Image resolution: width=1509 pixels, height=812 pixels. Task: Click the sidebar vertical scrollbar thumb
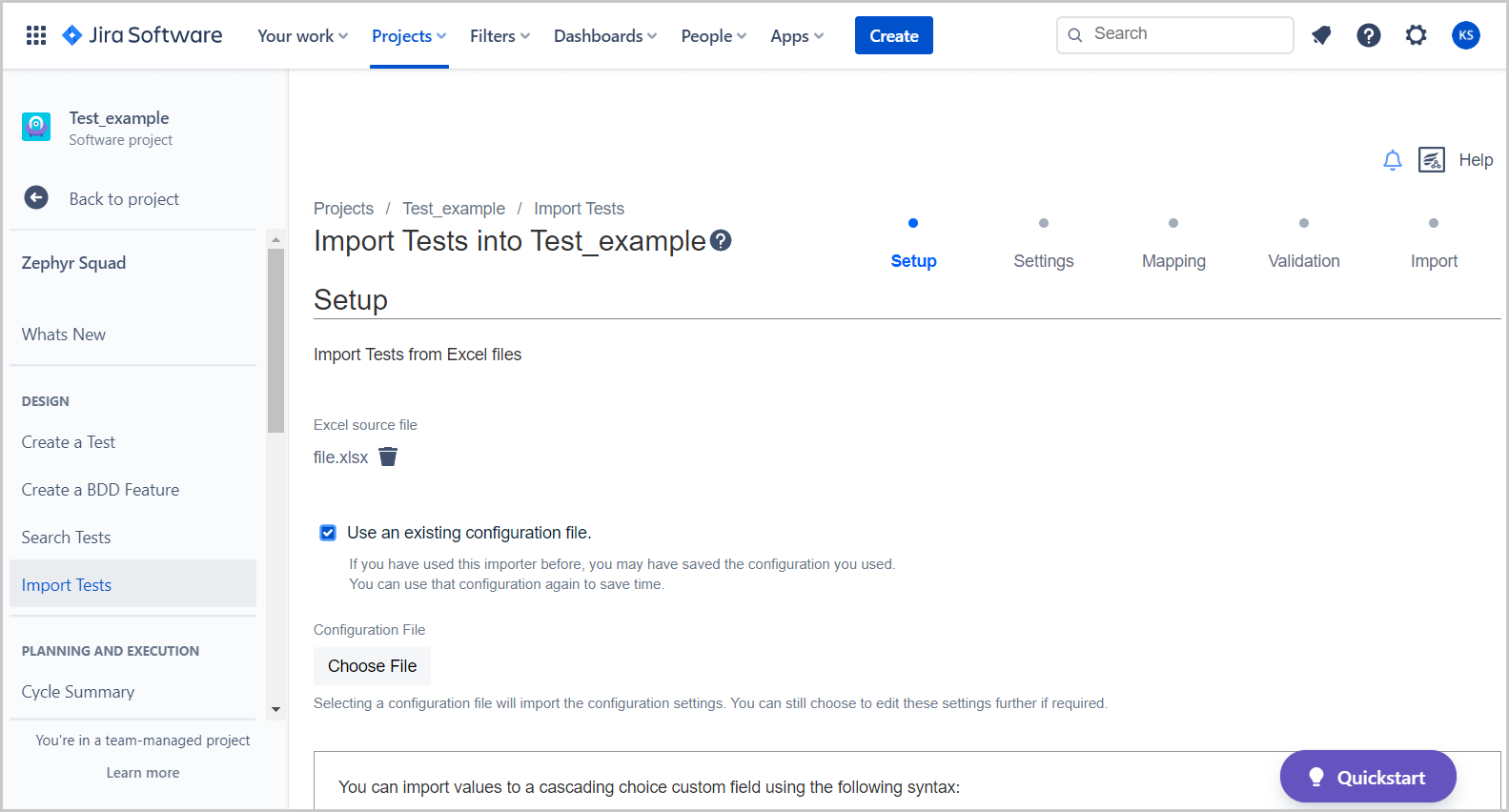(275, 340)
